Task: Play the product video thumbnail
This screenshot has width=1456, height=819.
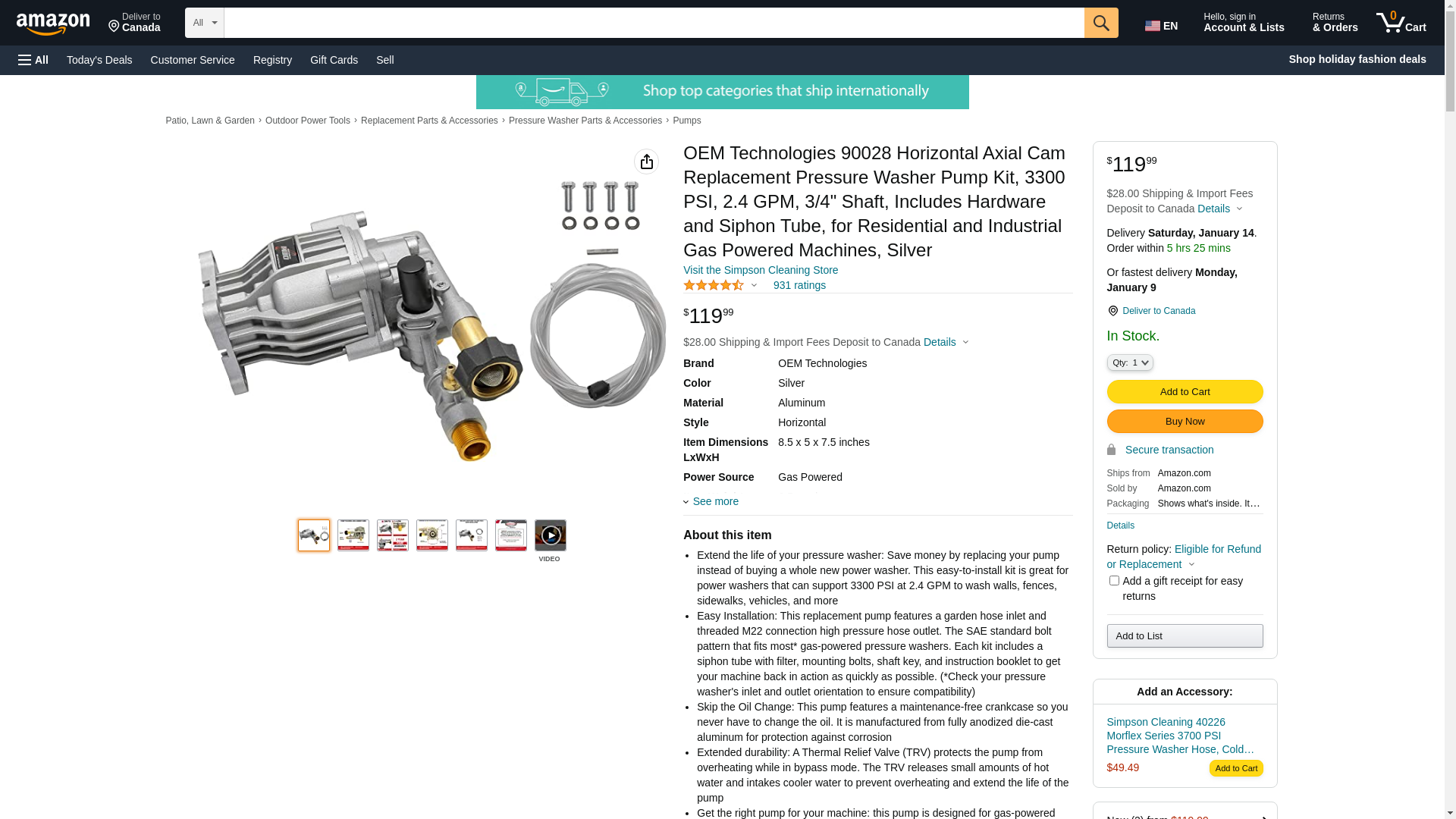Action: point(550,535)
